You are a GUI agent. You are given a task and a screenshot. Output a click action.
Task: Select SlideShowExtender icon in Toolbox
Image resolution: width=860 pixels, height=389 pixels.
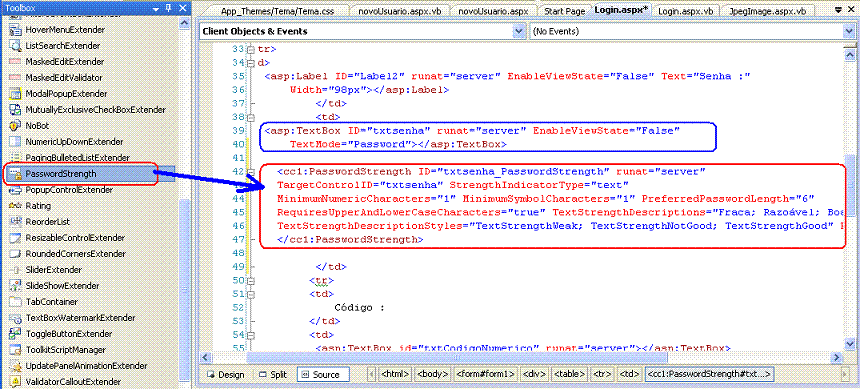tap(15, 285)
